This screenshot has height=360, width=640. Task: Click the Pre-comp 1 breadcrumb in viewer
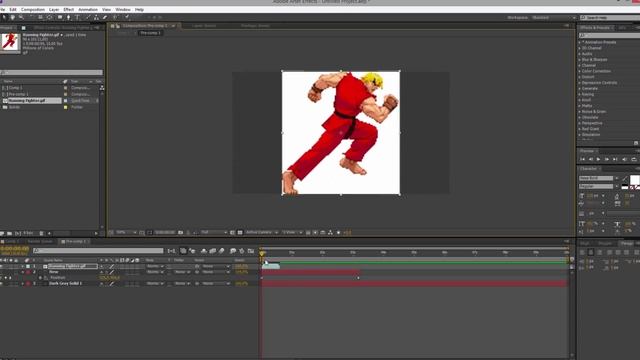150,33
